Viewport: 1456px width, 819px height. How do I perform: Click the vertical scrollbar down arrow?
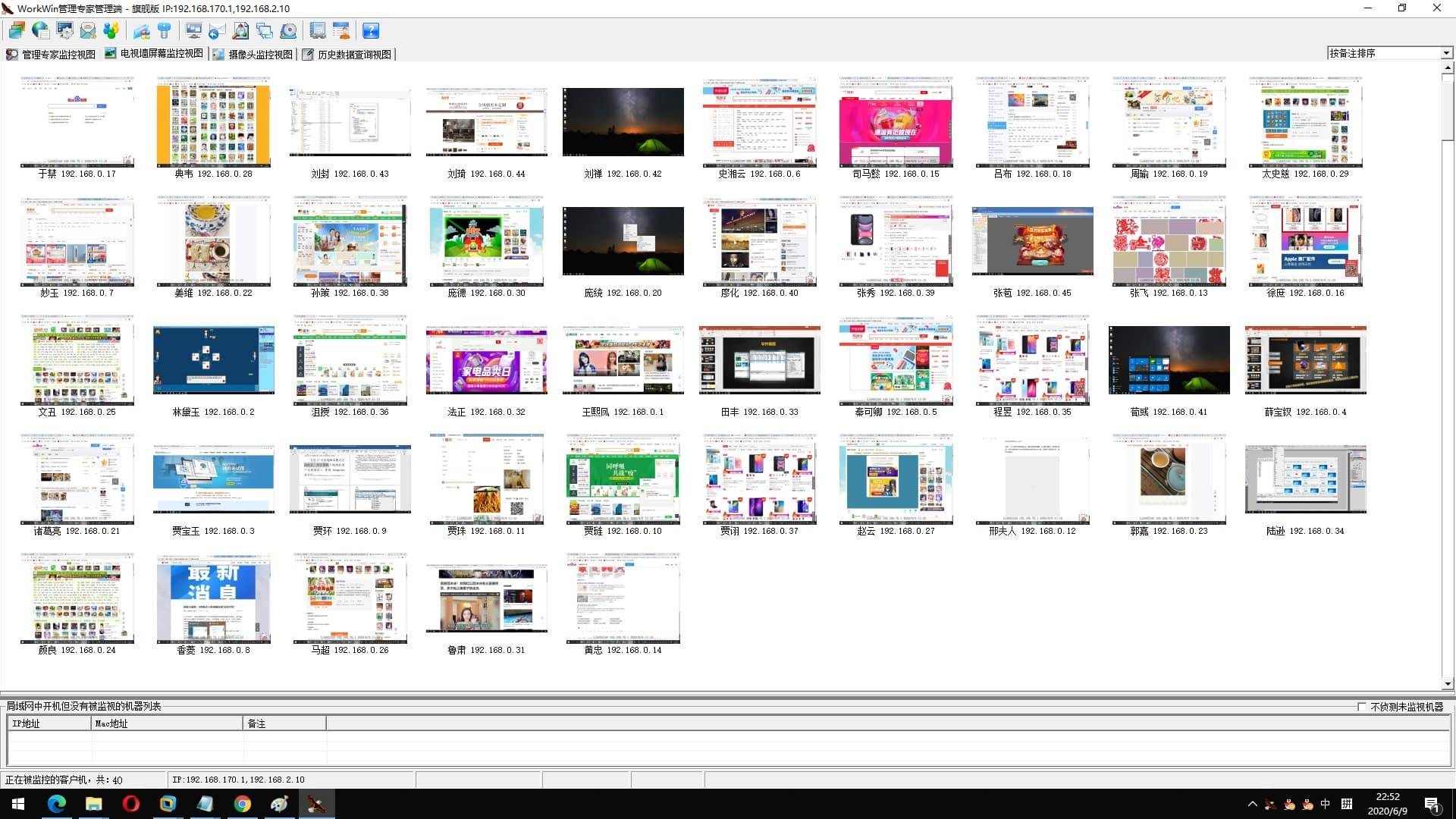click(1448, 684)
